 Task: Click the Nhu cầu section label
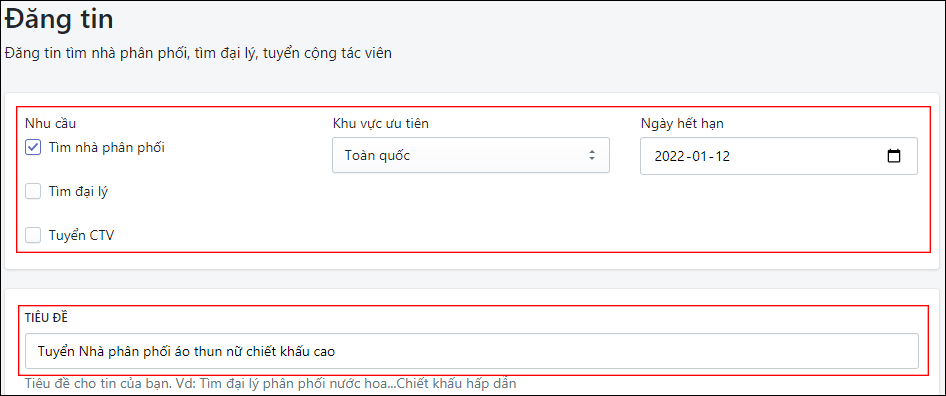(x=50, y=124)
